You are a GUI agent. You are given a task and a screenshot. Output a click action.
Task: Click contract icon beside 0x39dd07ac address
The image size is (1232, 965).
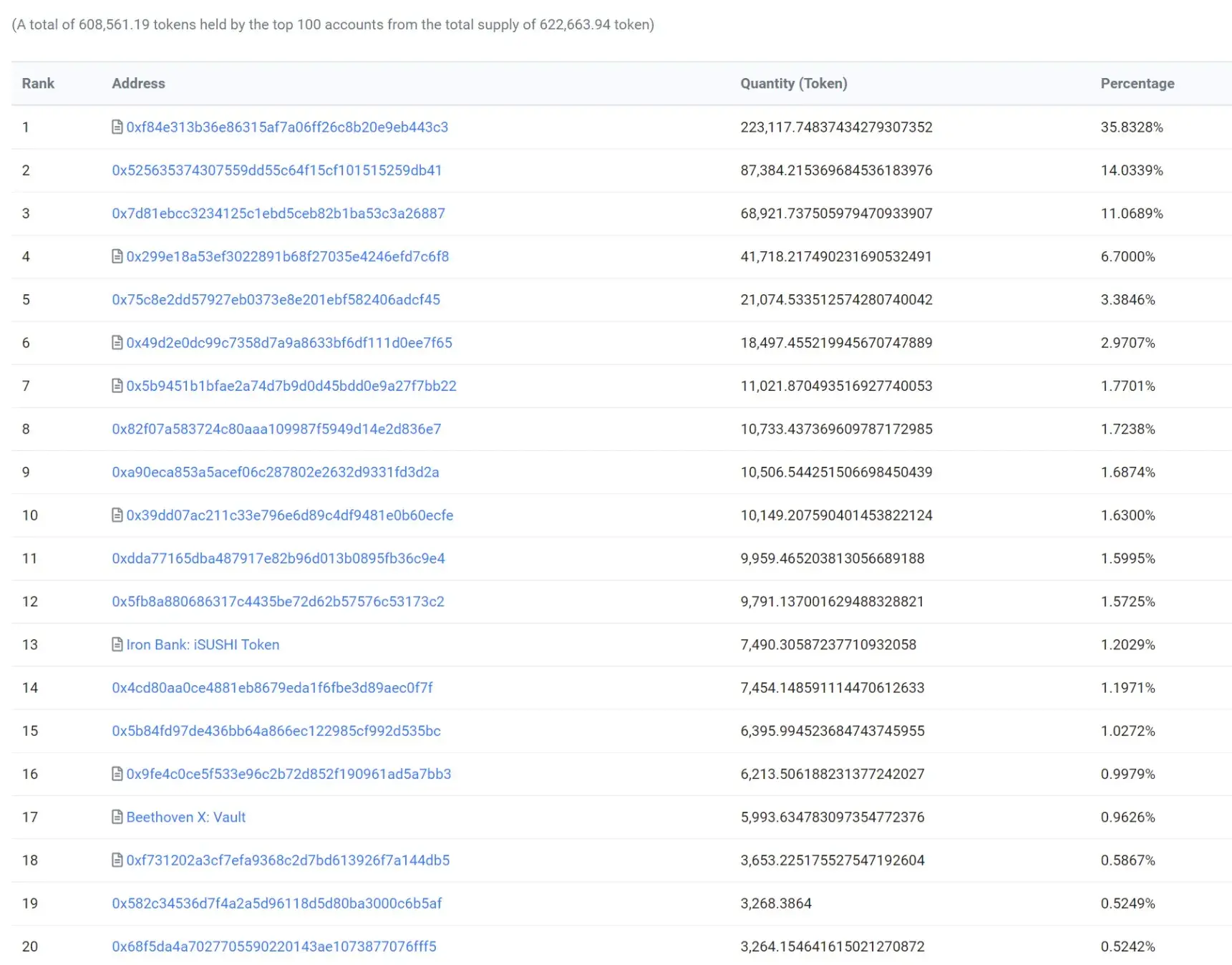click(x=117, y=515)
